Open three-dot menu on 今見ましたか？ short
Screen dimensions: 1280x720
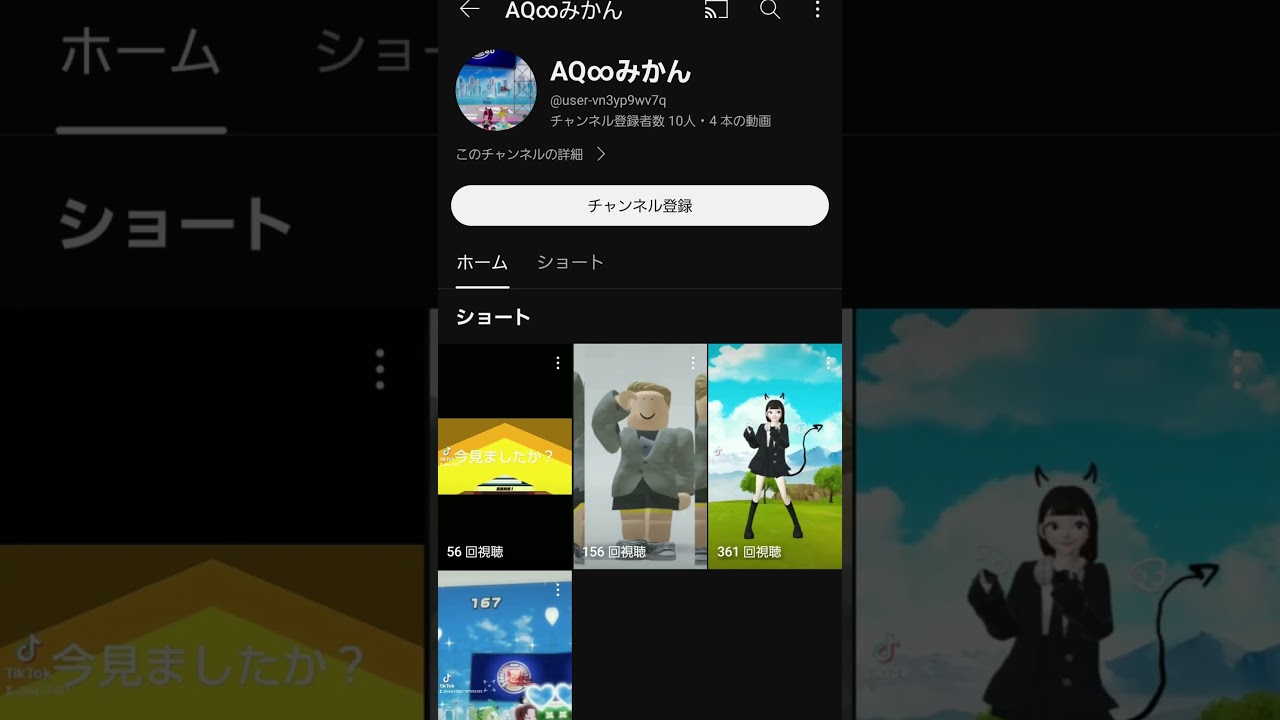(x=558, y=363)
